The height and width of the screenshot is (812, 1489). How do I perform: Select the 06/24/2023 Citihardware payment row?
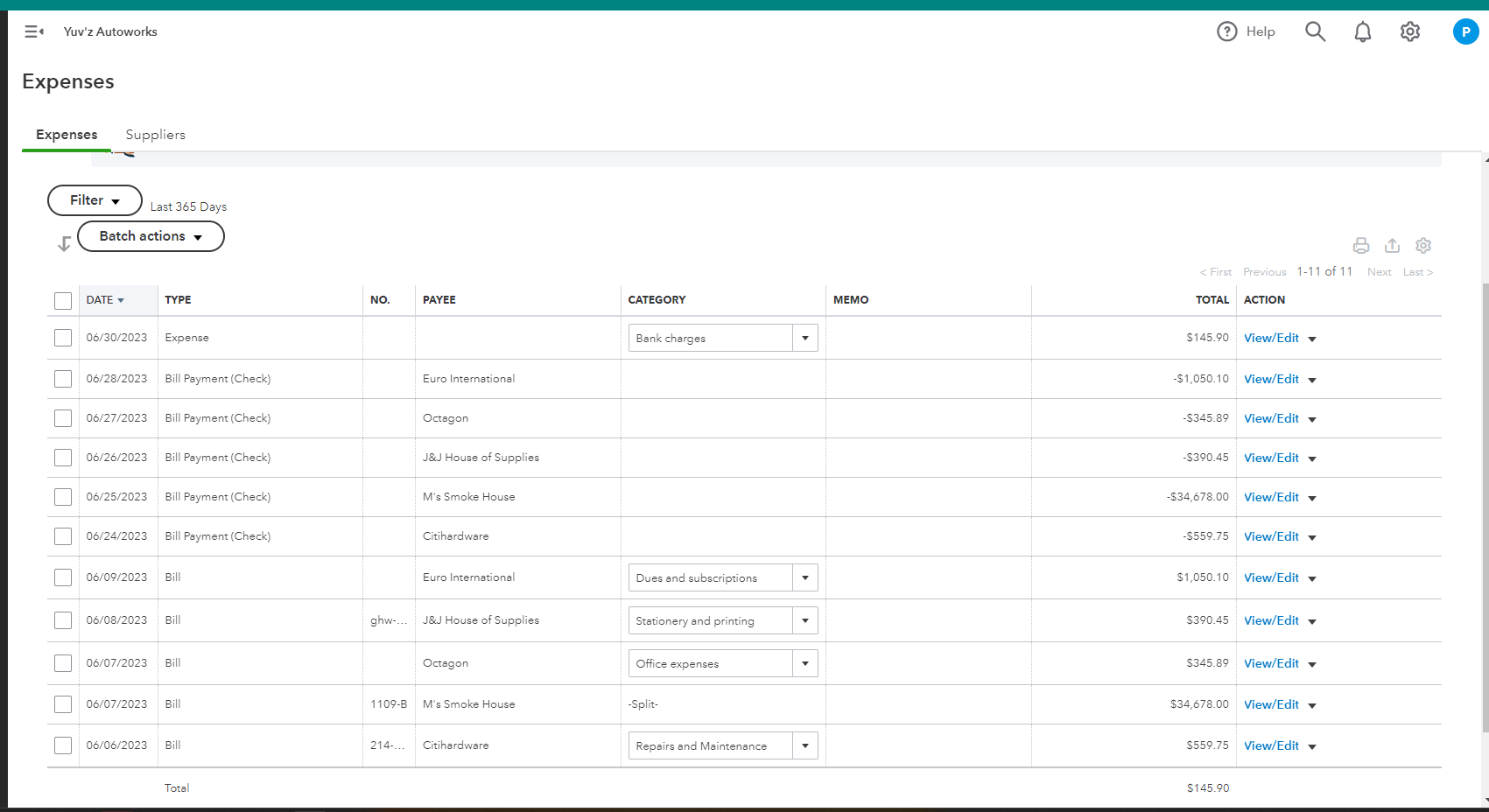tap(63, 536)
